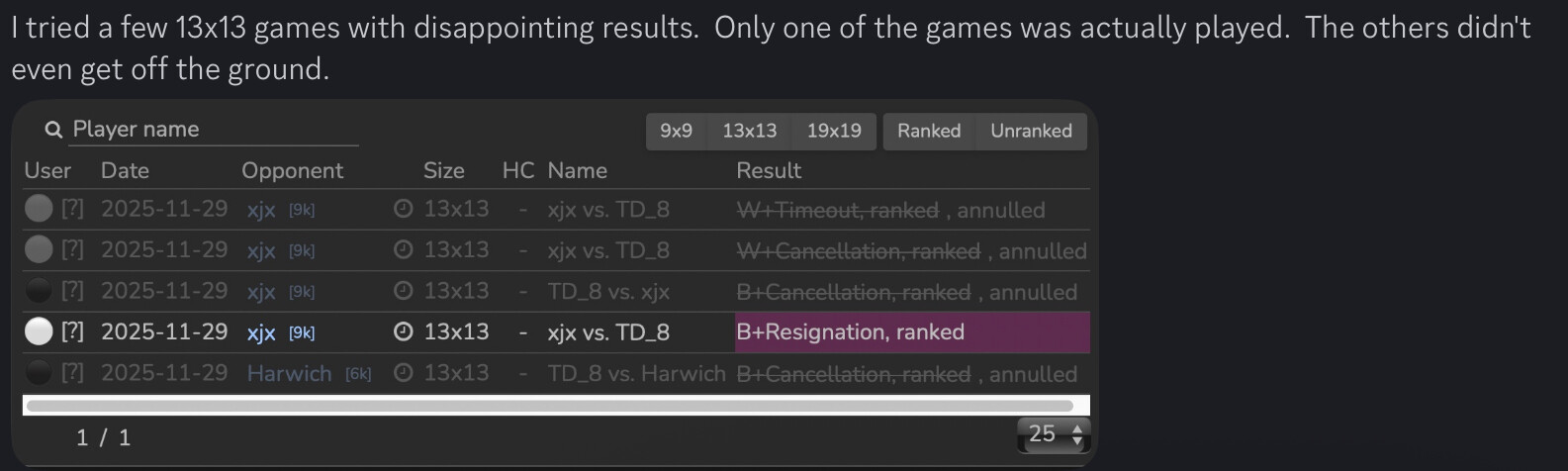
Task: Open the 25 page-size selector
Action: coord(1053,433)
